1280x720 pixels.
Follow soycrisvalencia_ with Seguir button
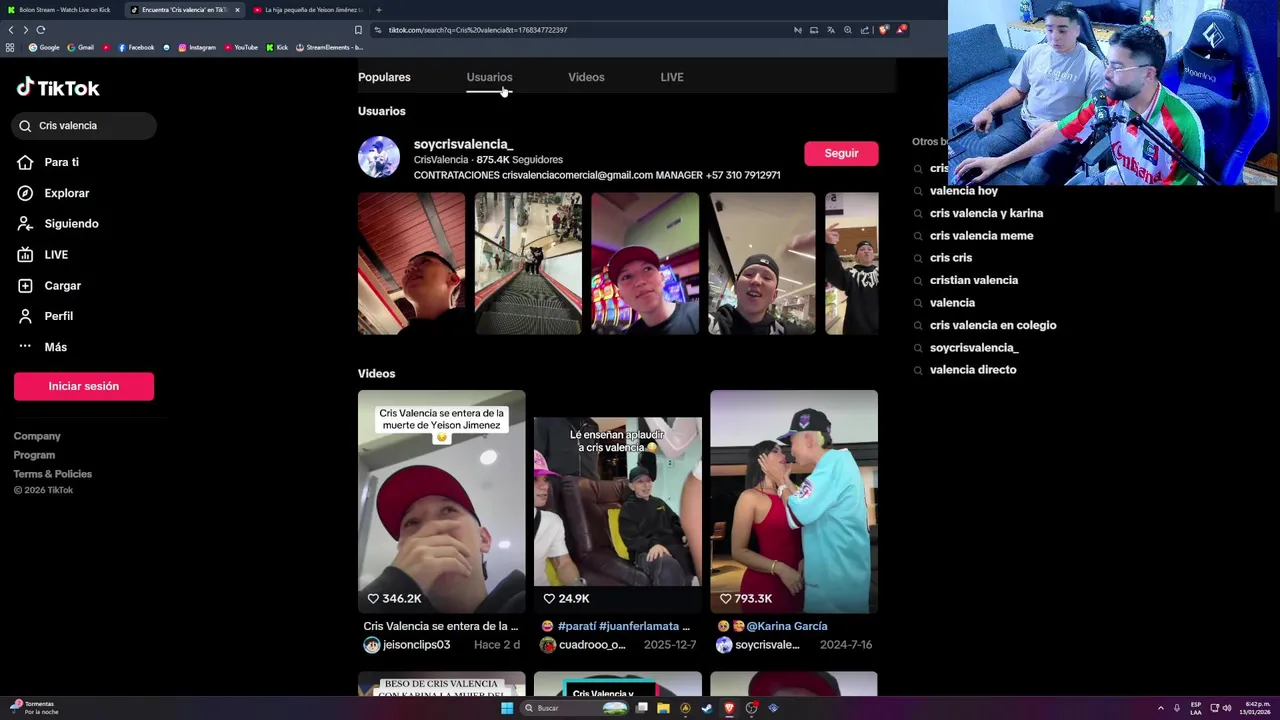point(841,153)
